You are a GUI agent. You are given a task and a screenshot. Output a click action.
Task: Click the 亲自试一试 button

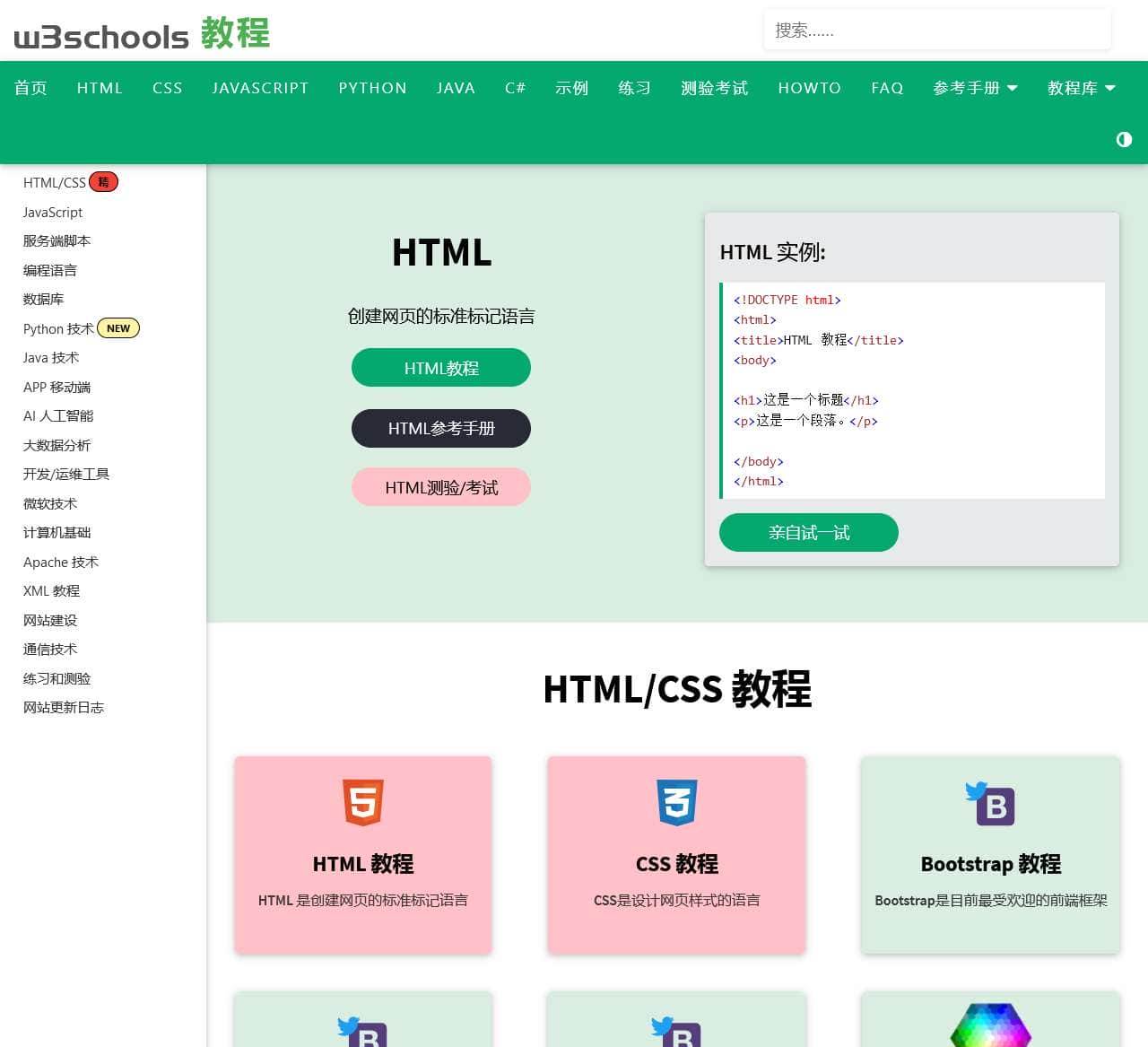pyautogui.click(x=809, y=533)
